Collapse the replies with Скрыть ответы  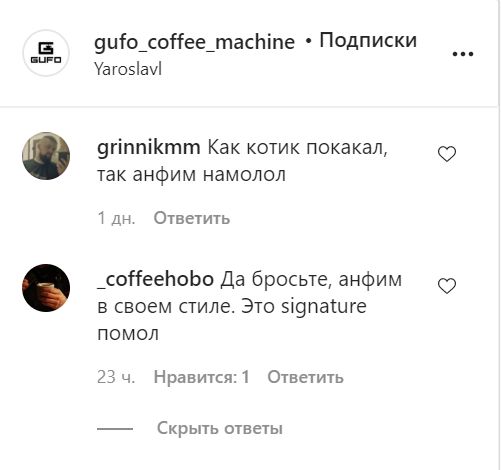pyautogui.click(x=220, y=428)
